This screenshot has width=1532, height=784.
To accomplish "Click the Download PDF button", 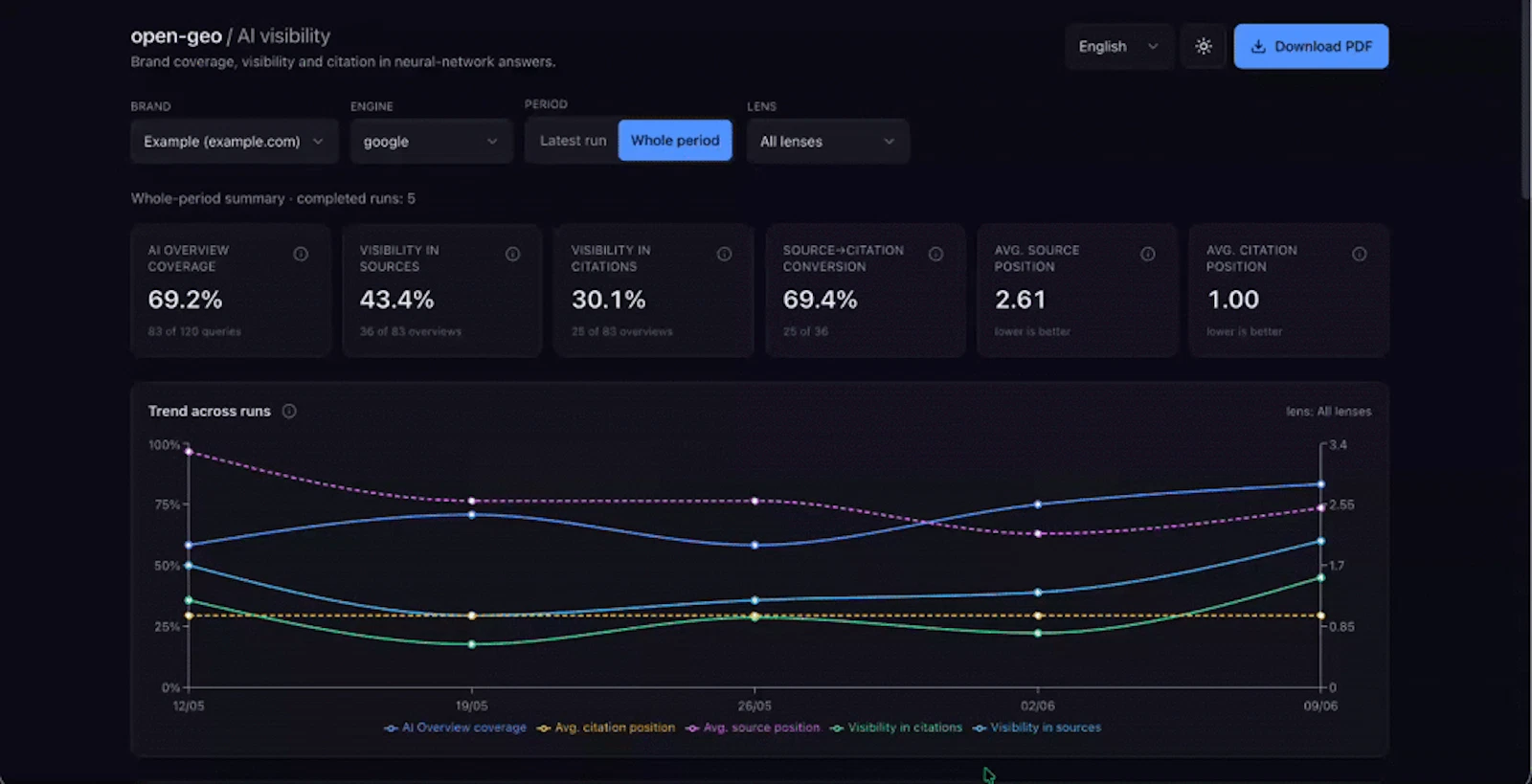I will click(x=1311, y=46).
